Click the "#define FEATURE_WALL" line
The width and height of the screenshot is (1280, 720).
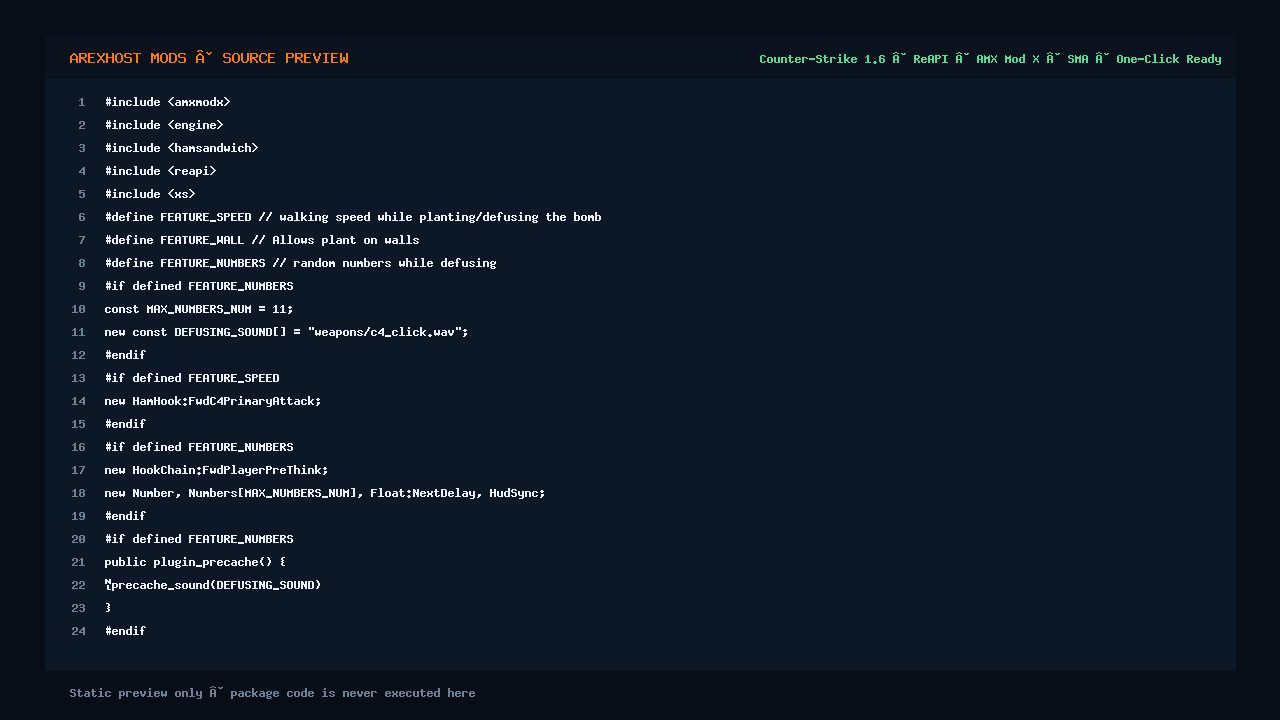click(x=262, y=240)
